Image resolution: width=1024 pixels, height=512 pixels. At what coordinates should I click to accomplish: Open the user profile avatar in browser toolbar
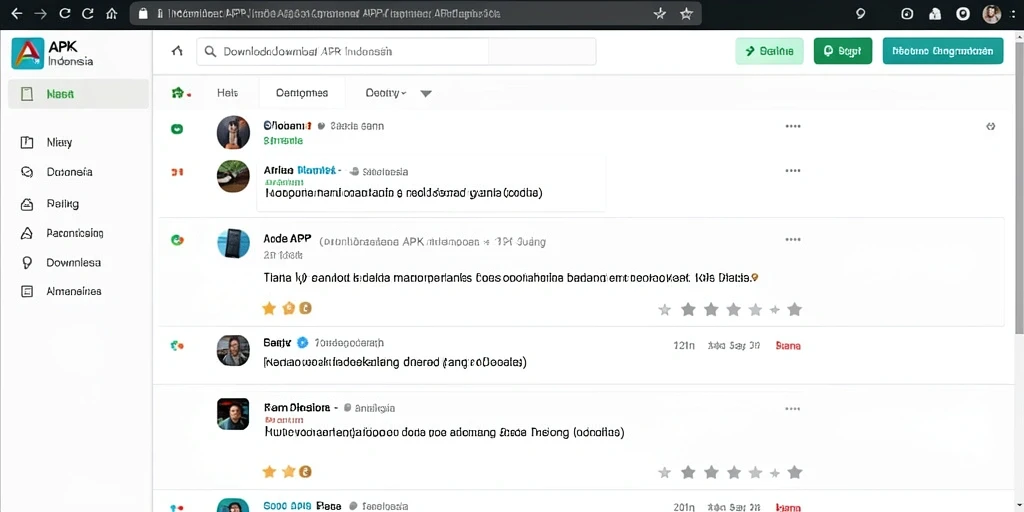[991, 14]
